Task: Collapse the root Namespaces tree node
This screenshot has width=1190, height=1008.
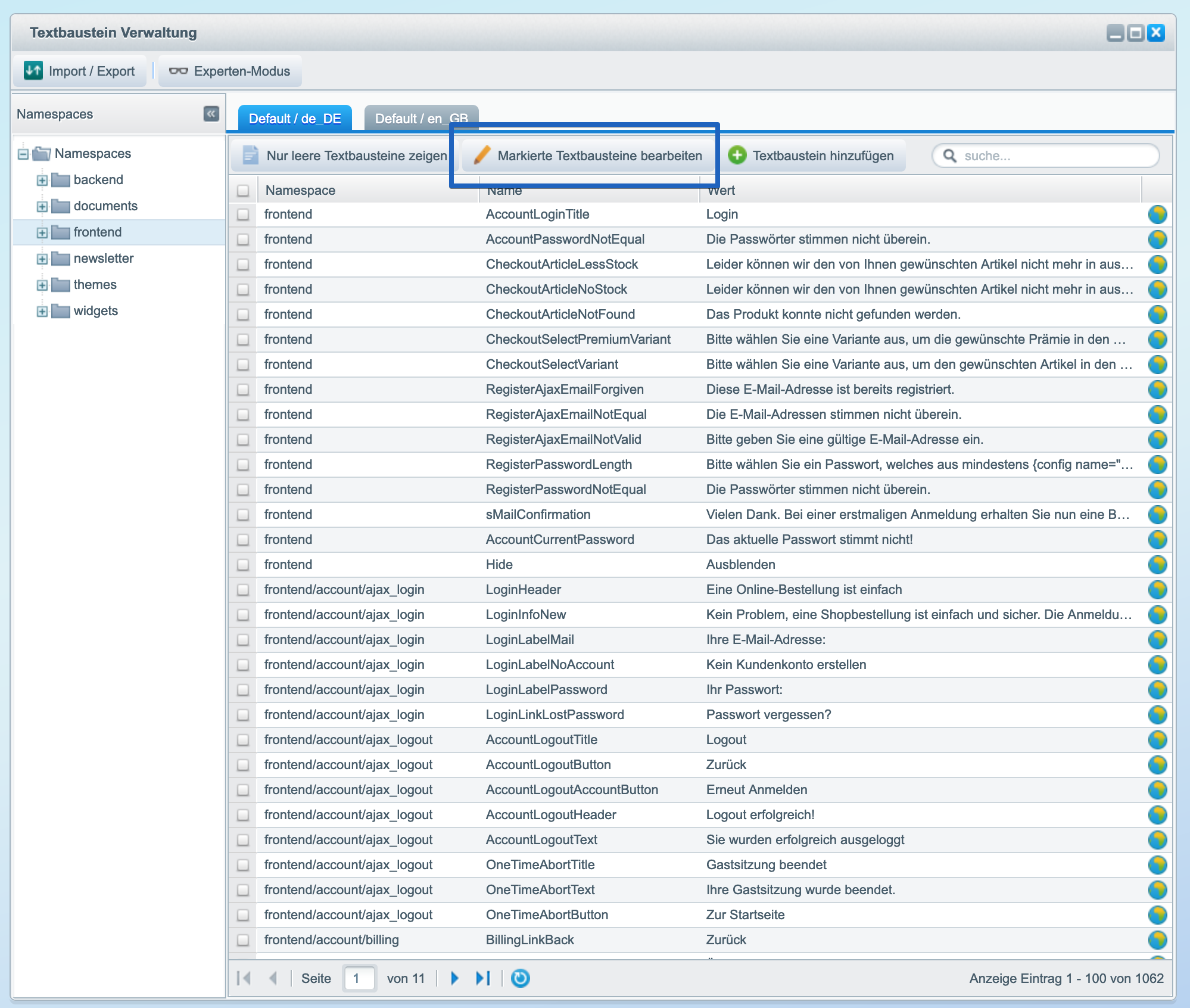Action: (x=23, y=154)
